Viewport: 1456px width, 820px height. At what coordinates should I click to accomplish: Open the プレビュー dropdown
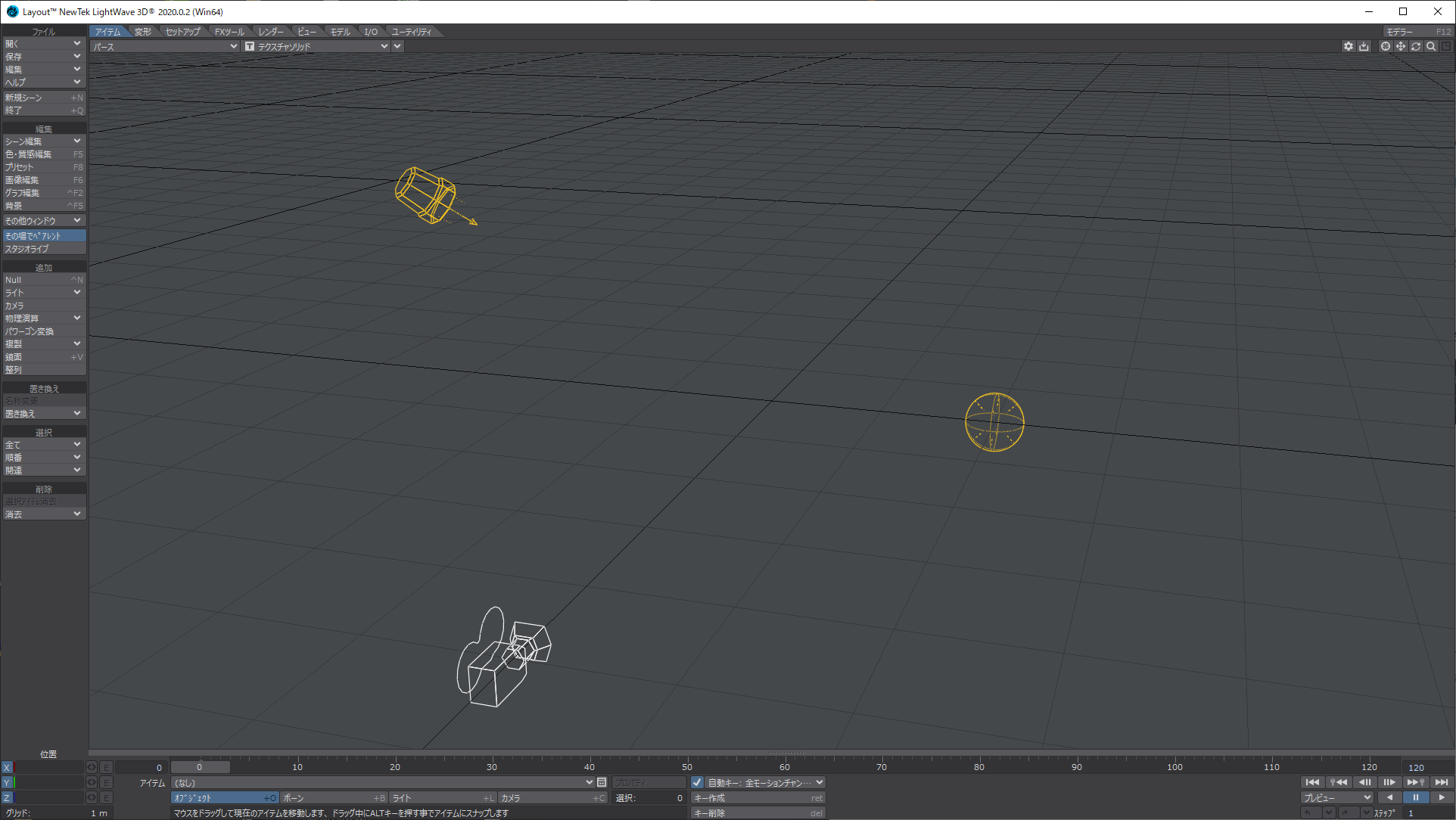pos(1337,797)
